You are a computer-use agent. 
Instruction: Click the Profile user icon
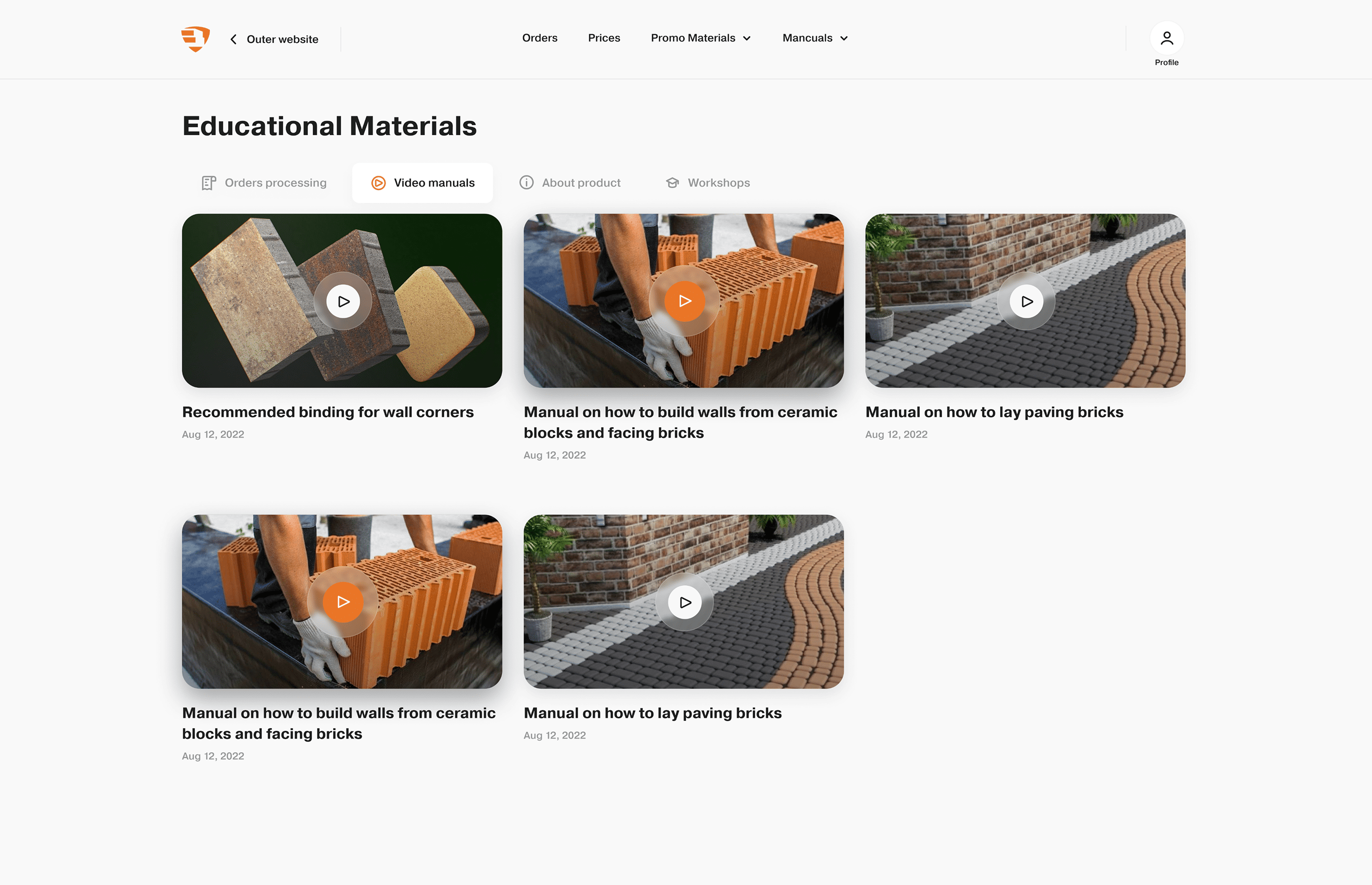pyautogui.click(x=1166, y=39)
